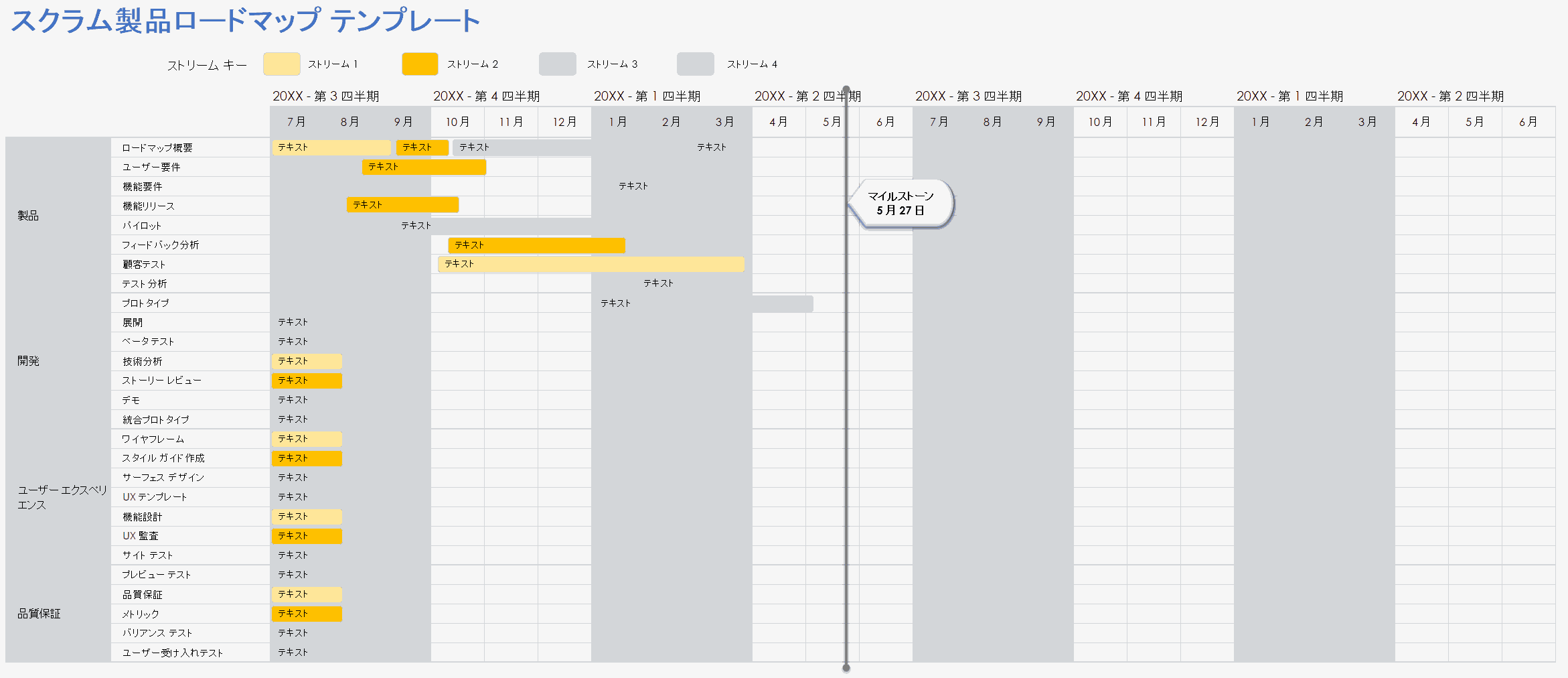This screenshot has width=1568, height=678.
Task: Select the スタイル ガイド作成 row label
Action: coord(163,458)
